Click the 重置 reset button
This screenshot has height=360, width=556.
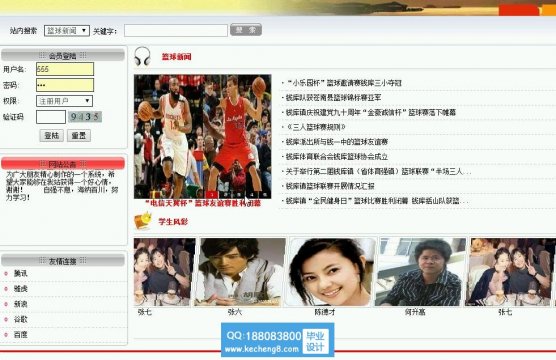point(79,135)
